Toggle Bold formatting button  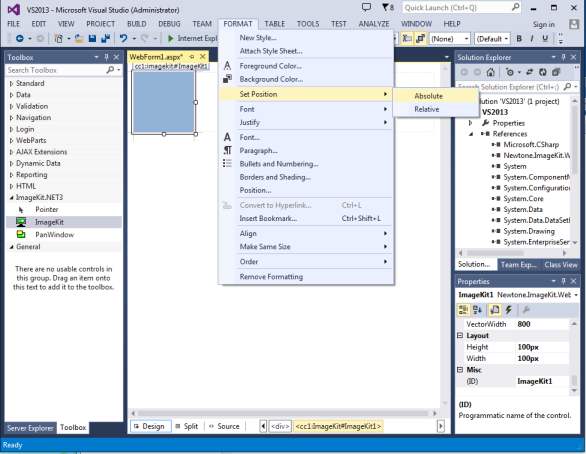coord(519,38)
